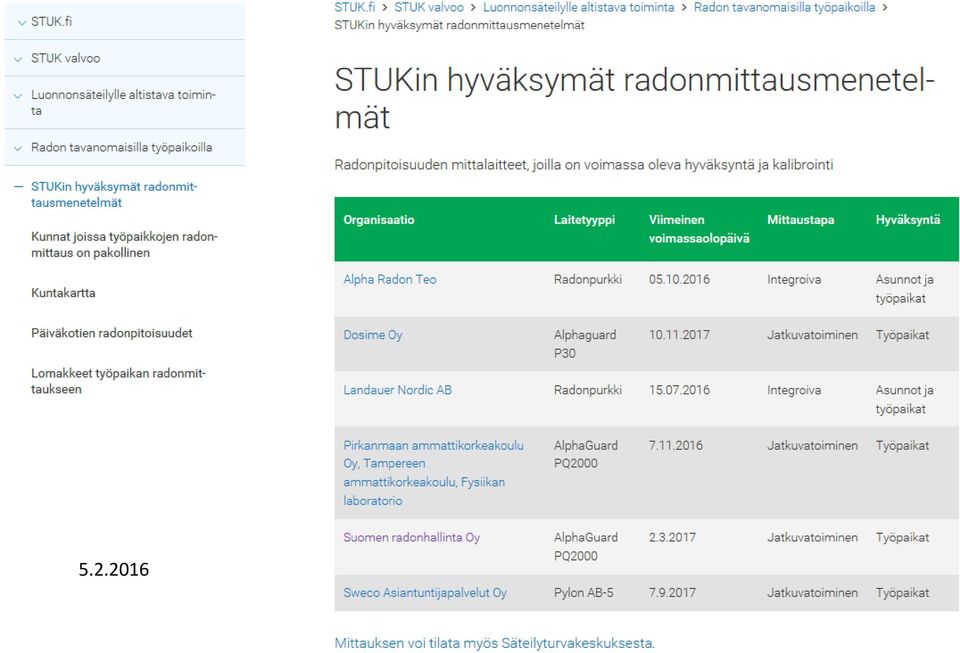Select the date 10.11.2017 in the table

[x=680, y=335]
